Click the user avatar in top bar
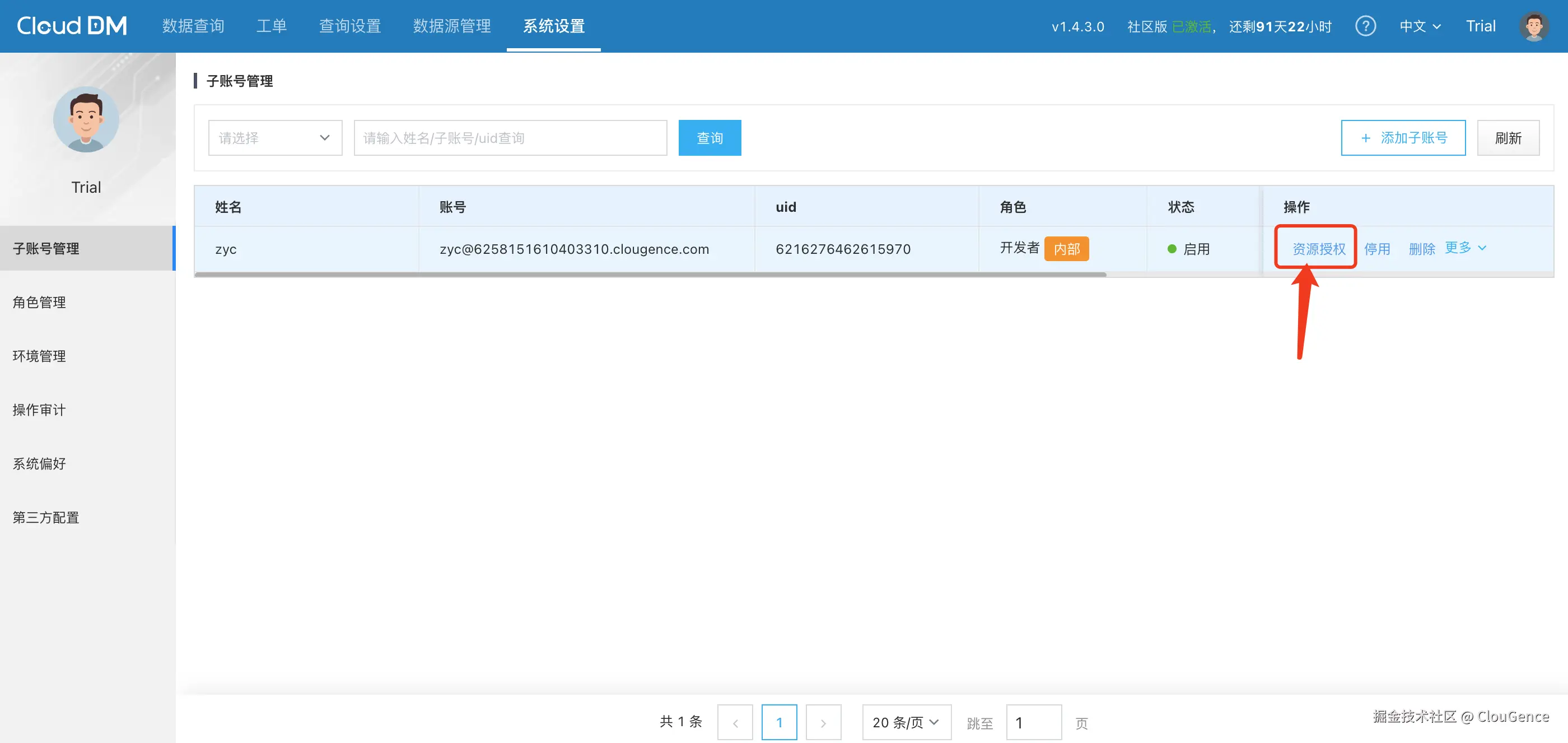The width and height of the screenshot is (1568, 743). pos(1533,26)
